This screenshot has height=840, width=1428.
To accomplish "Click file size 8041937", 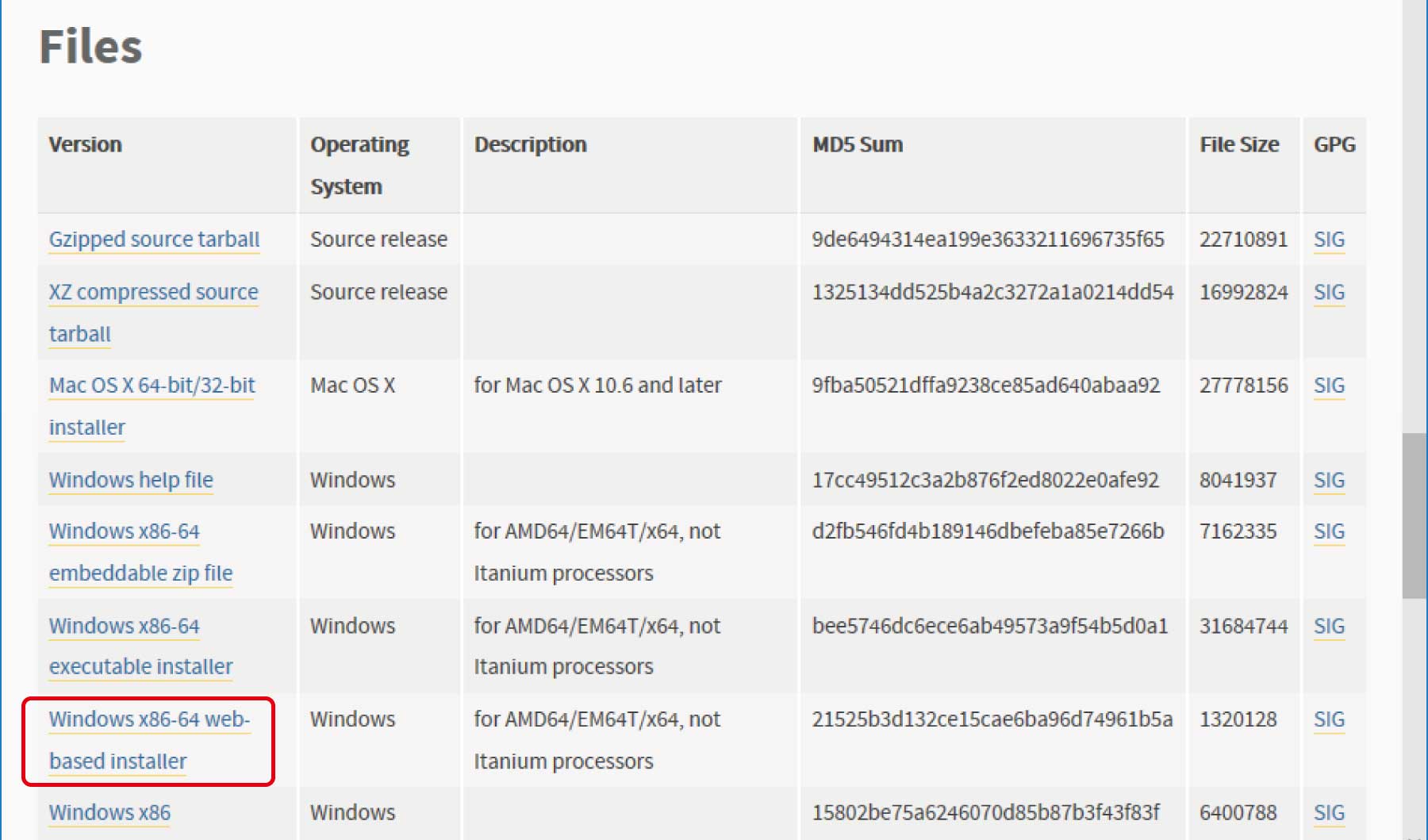I will 1238,480.
